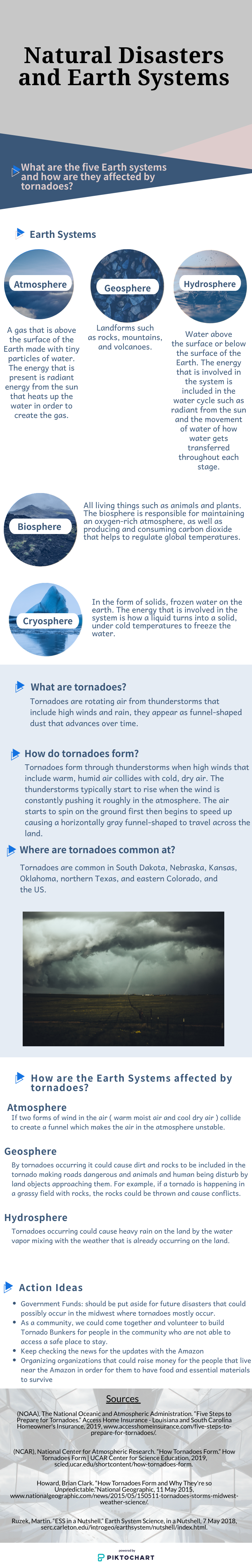Open the underlined Sources heading
Screen dimensions: 252x1568
click(123, 1399)
